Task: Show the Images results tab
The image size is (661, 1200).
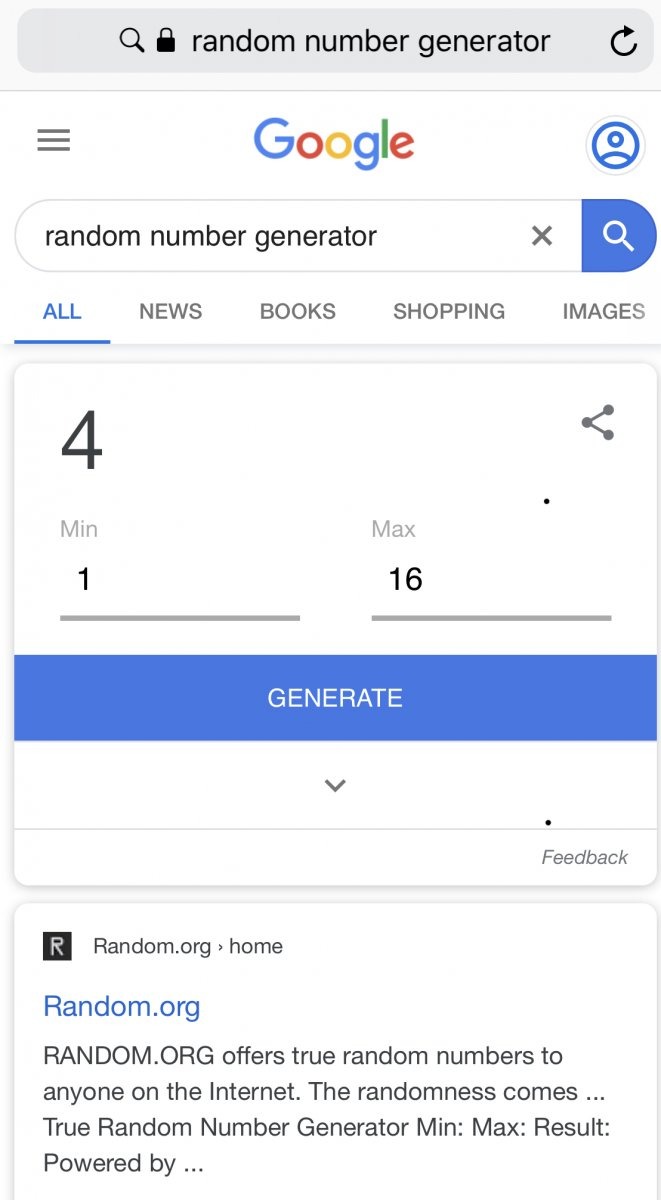Action: coord(603,311)
